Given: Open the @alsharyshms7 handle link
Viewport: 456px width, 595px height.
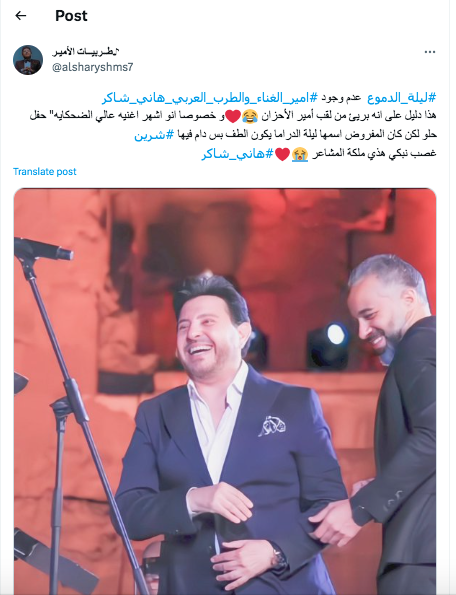Looking at the screenshot, I should point(93,68).
